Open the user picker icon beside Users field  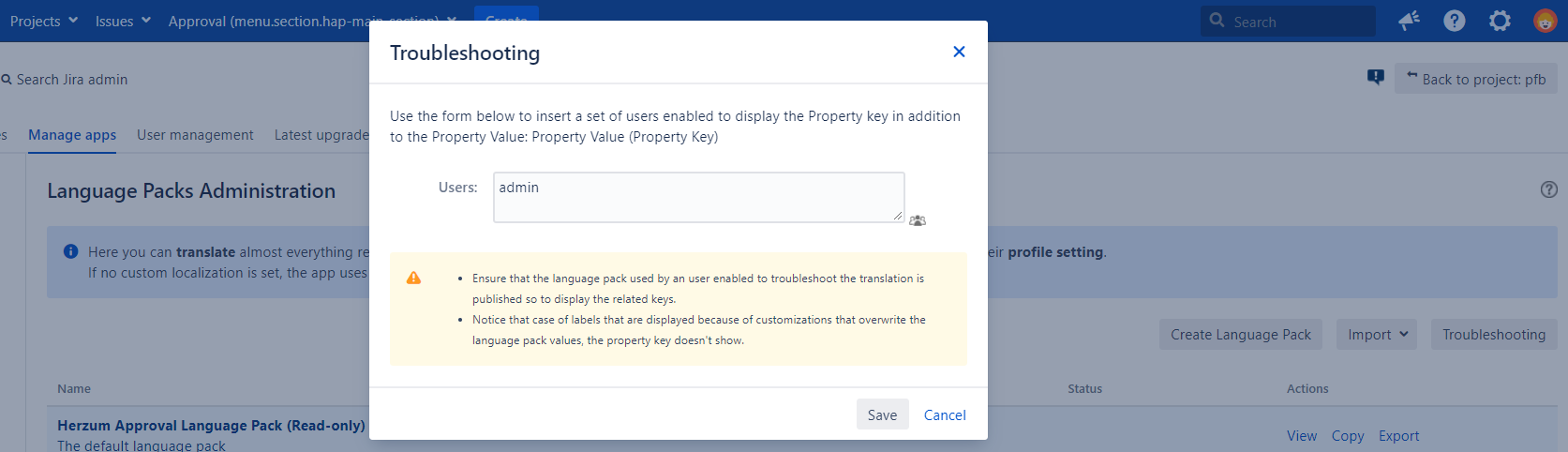tap(918, 220)
